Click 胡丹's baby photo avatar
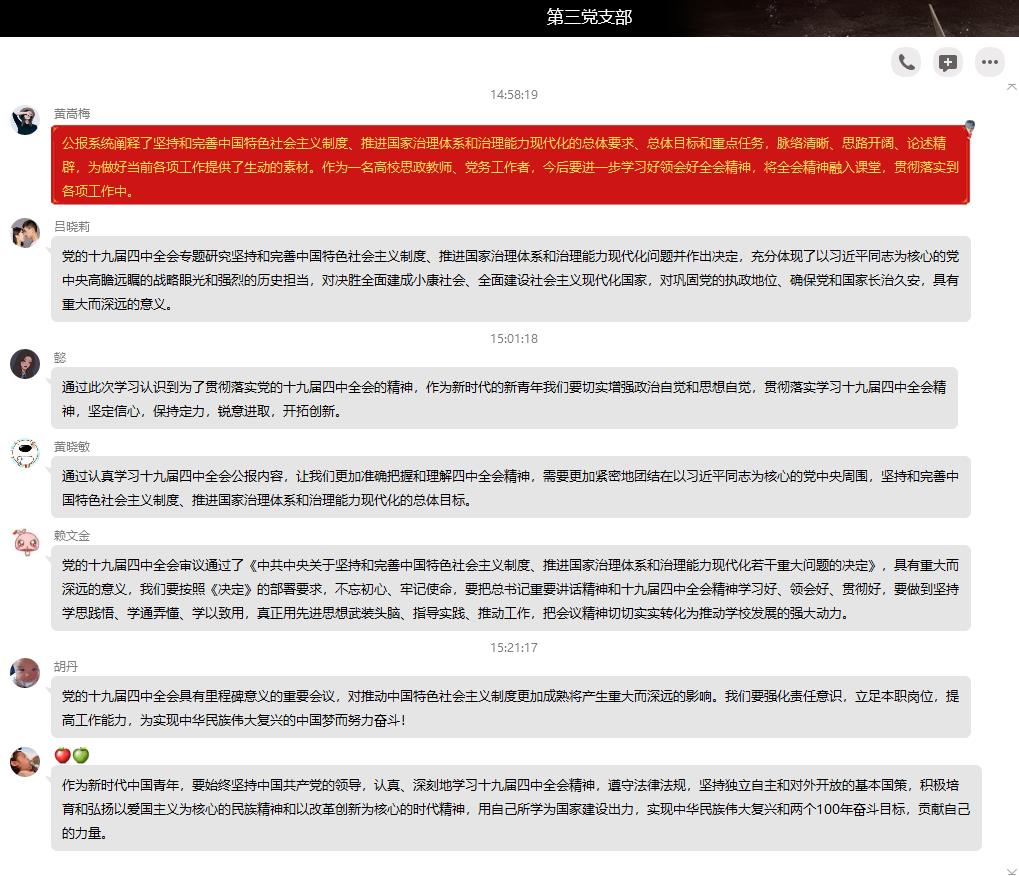Viewport: 1019px width, 876px height. pyautogui.click(x=25, y=673)
